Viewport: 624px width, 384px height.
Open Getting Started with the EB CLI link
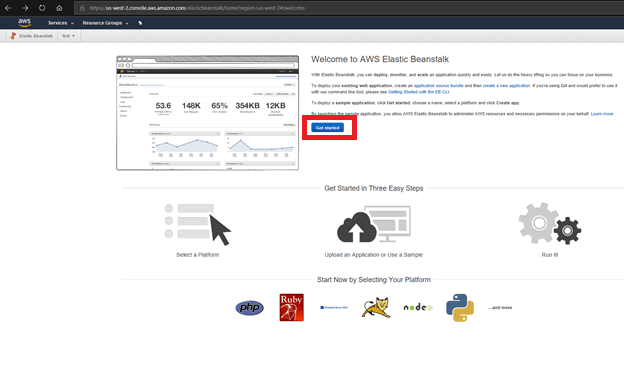[419, 92]
